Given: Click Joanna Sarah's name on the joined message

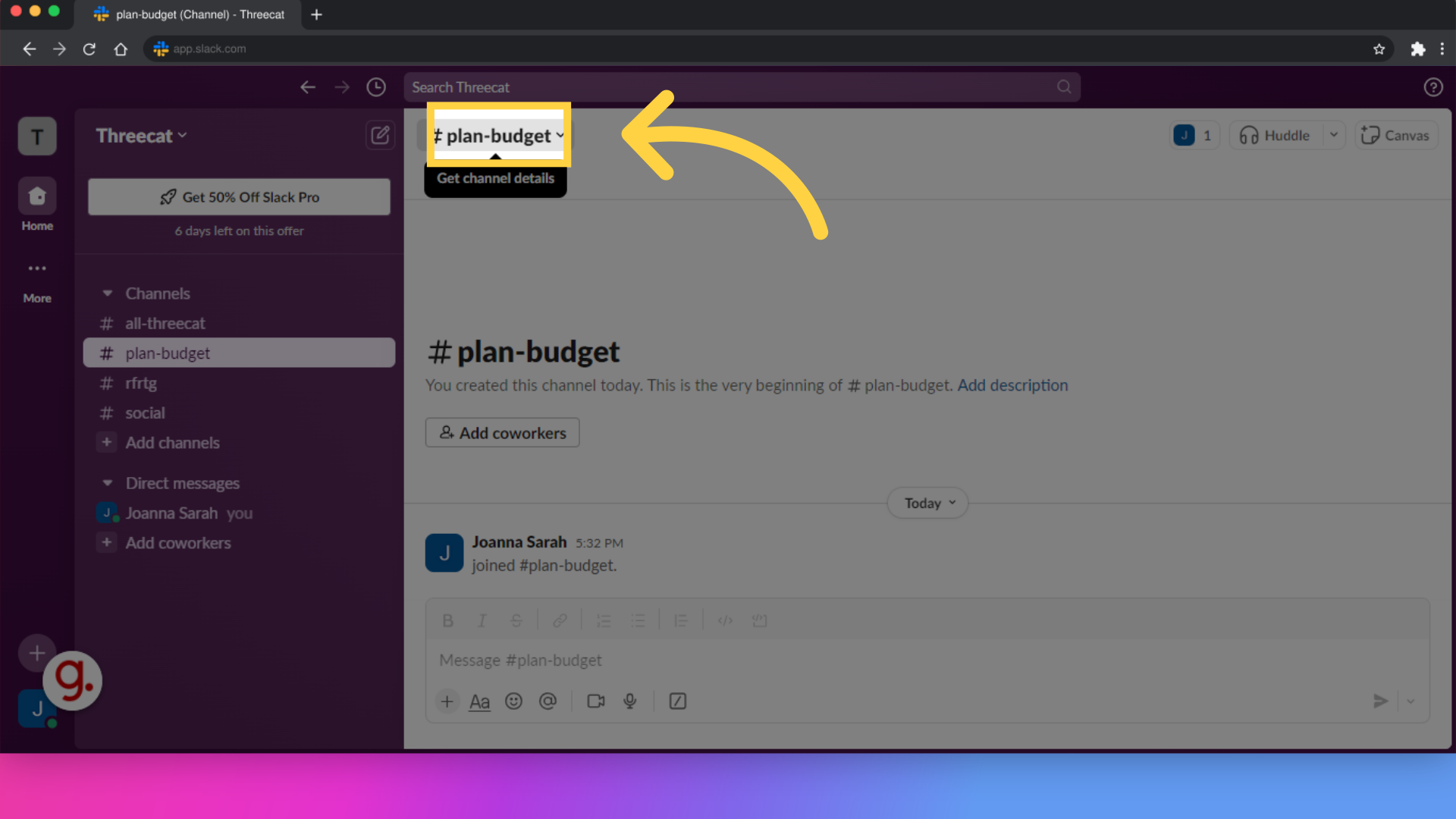Looking at the screenshot, I should coord(519,542).
